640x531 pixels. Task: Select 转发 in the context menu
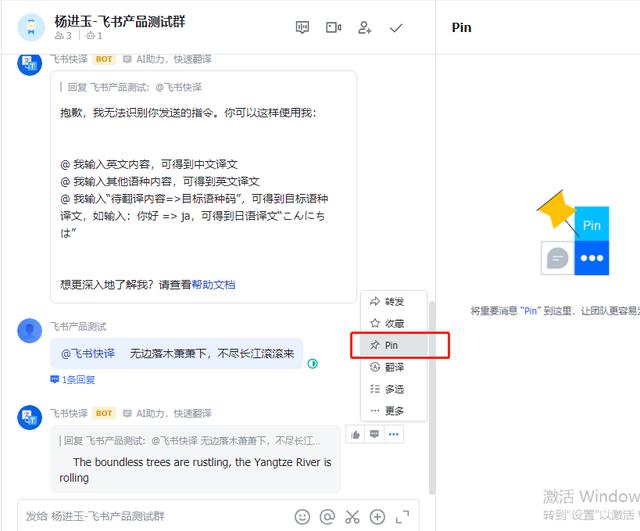click(393, 301)
